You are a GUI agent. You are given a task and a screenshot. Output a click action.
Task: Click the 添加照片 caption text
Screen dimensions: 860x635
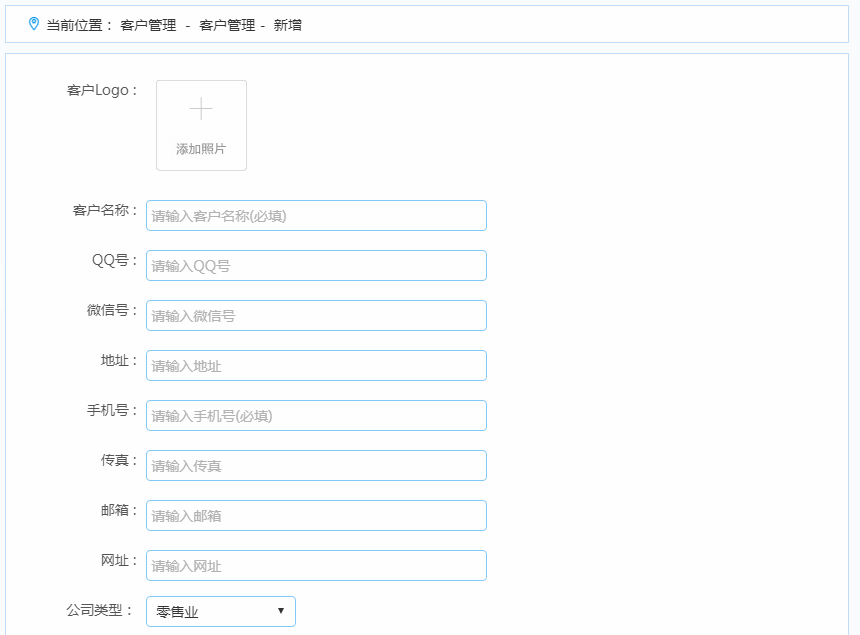[201, 149]
